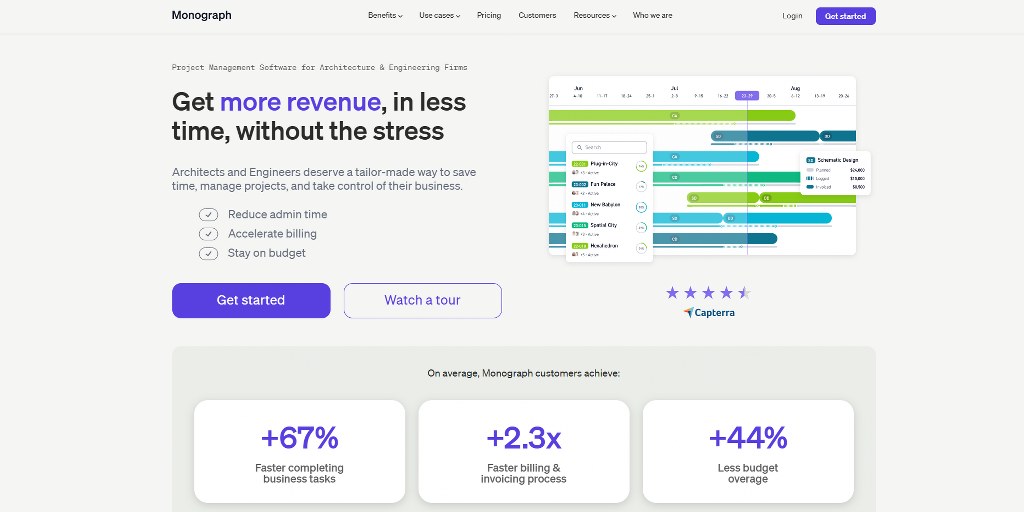Viewport: 1024px width, 512px height.
Task: Select the highlighted 23-29 week marker
Action: pos(746,95)
